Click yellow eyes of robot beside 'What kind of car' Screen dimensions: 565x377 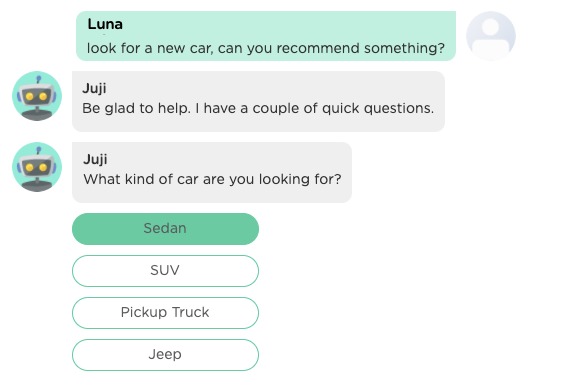36,168
